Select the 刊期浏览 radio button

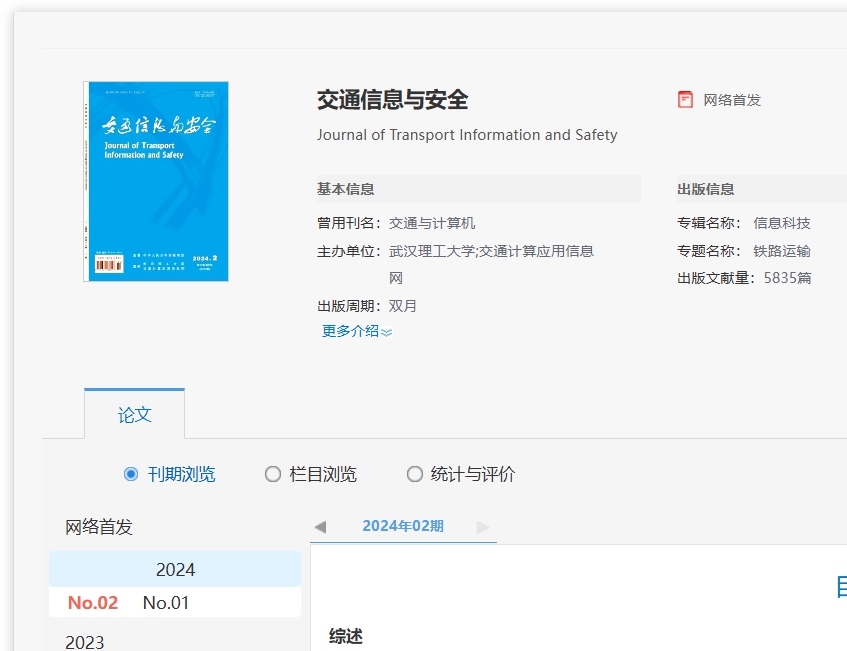click(x=131, y=474)
